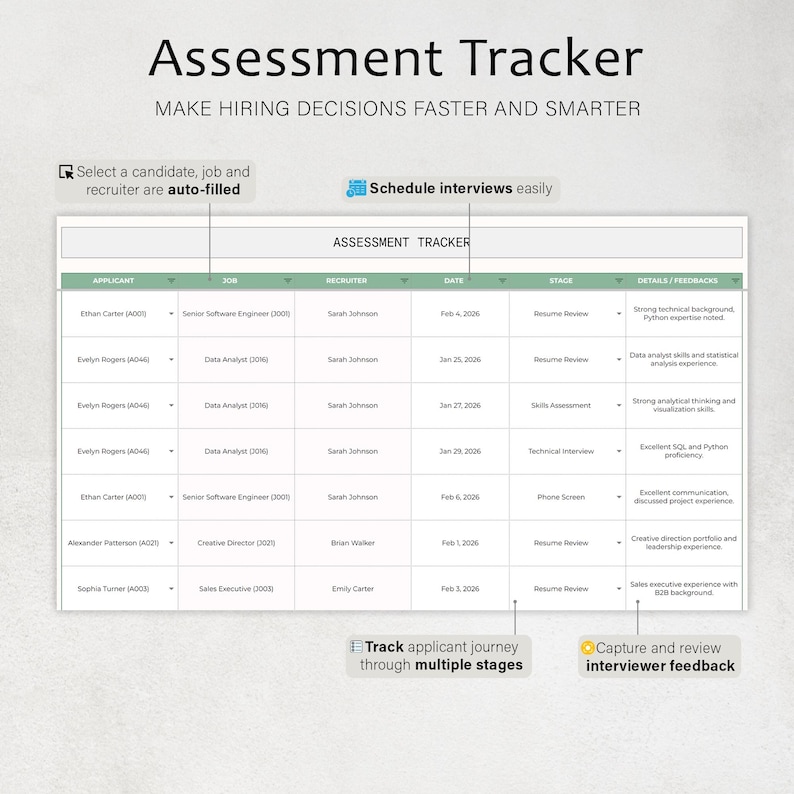
Task: Select the Emily Carter recruiter cell
Action: (x=353, y=589)
